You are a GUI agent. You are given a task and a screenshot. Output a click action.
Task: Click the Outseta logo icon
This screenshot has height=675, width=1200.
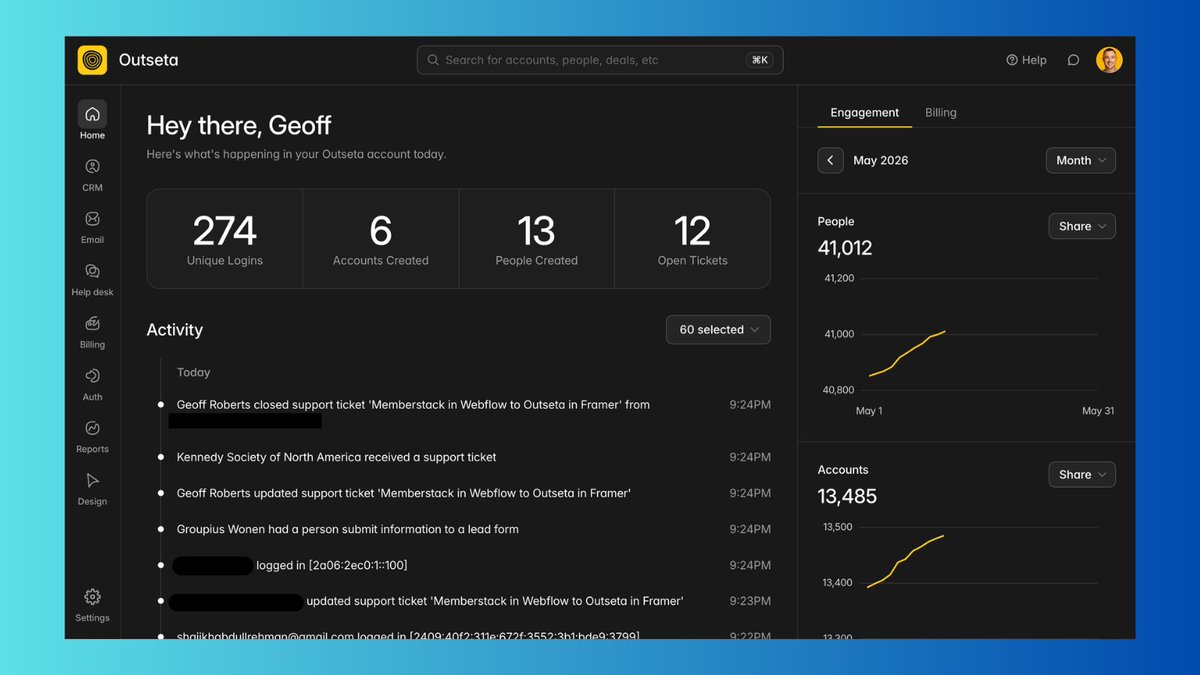pos(92,60)
